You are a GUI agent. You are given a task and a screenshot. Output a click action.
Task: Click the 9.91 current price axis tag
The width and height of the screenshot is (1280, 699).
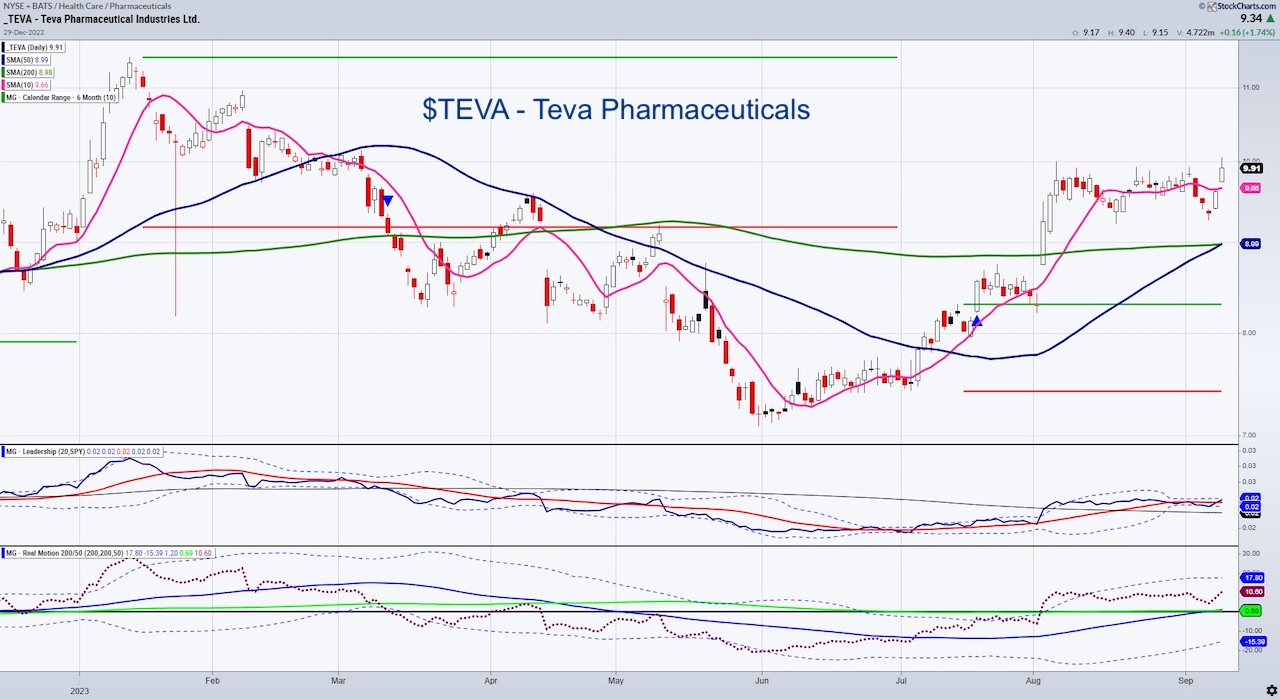[x=1251, y=169]
